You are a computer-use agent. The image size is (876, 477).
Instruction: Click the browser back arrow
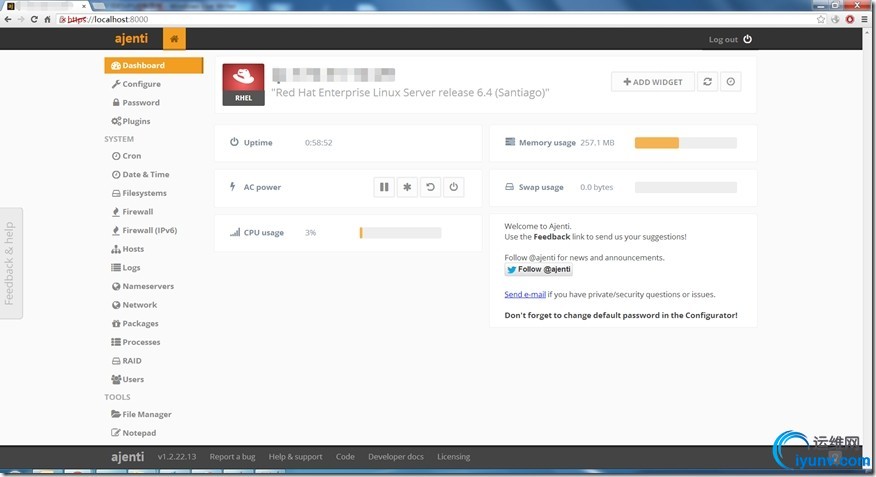coord(8,19)
